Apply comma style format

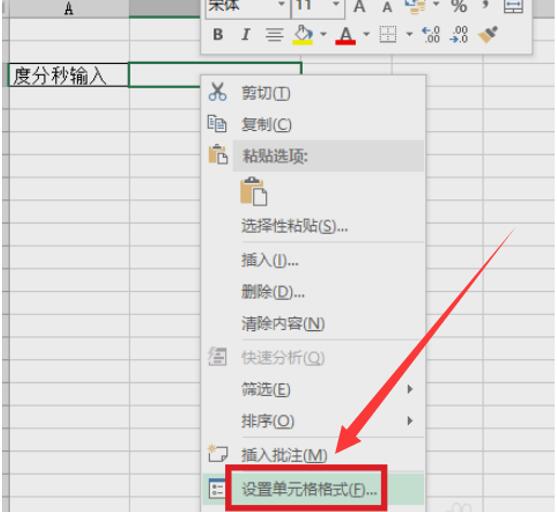coord(486,5)
